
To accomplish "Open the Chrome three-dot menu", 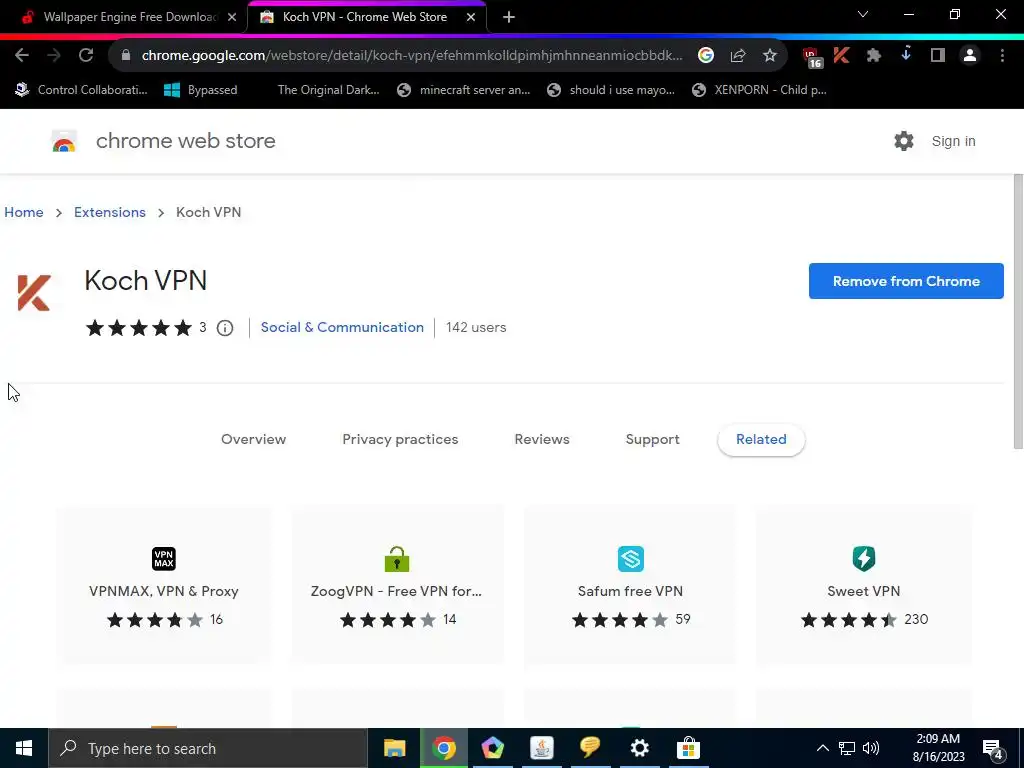I will [x=1002, y=56].
